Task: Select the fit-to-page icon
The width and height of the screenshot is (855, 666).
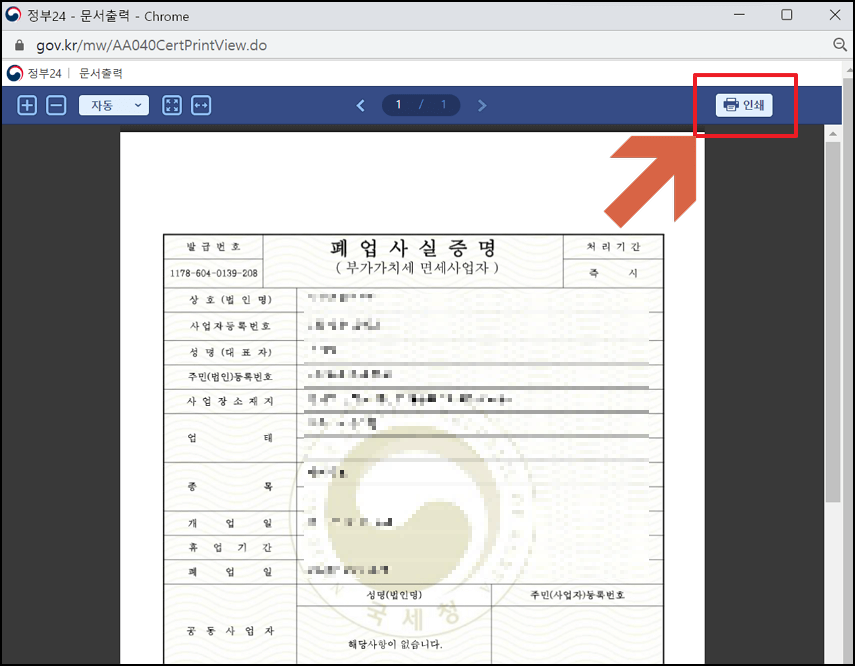Action: click(172, 104)
